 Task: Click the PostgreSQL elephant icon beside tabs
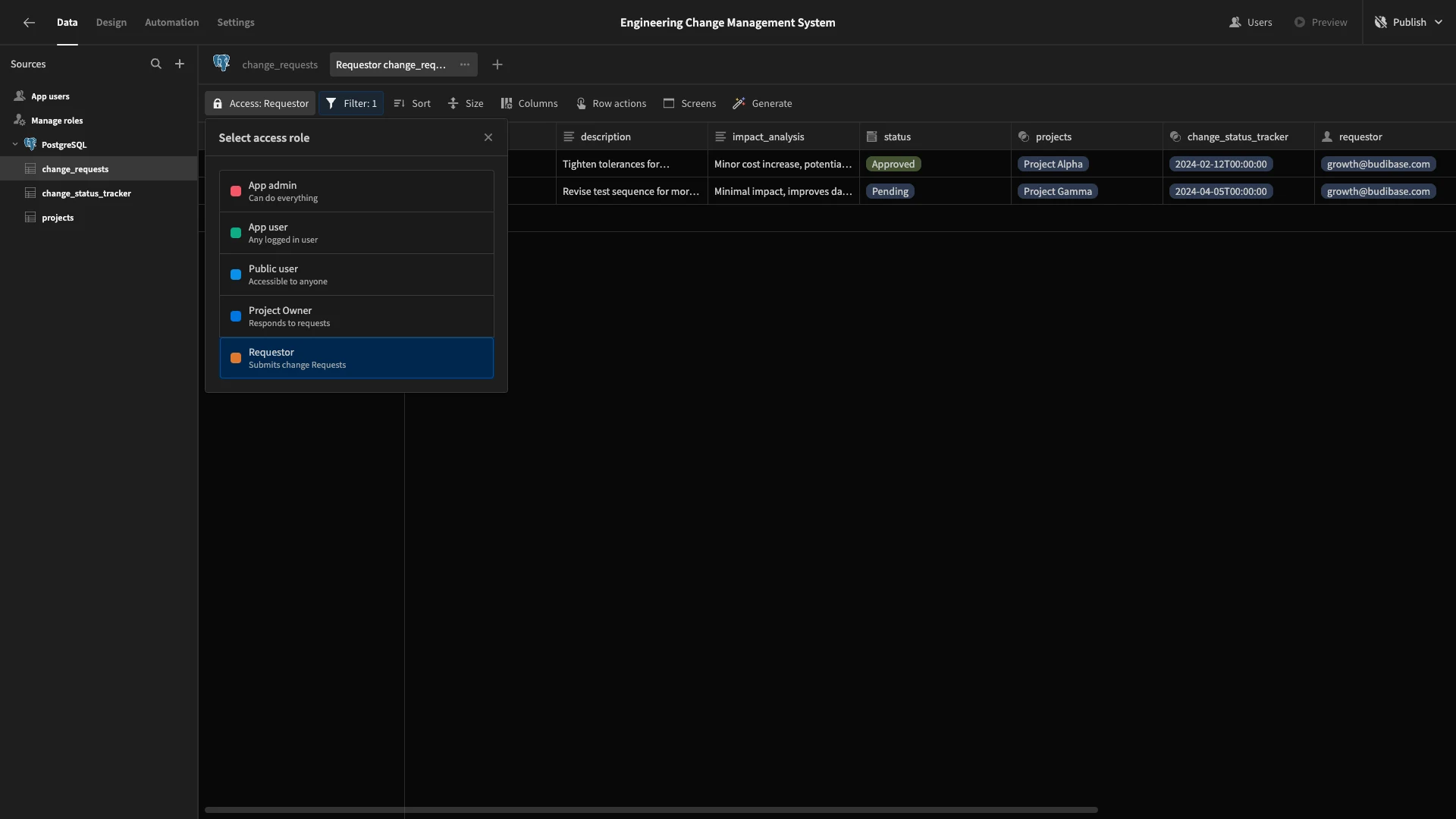[221, 64]
